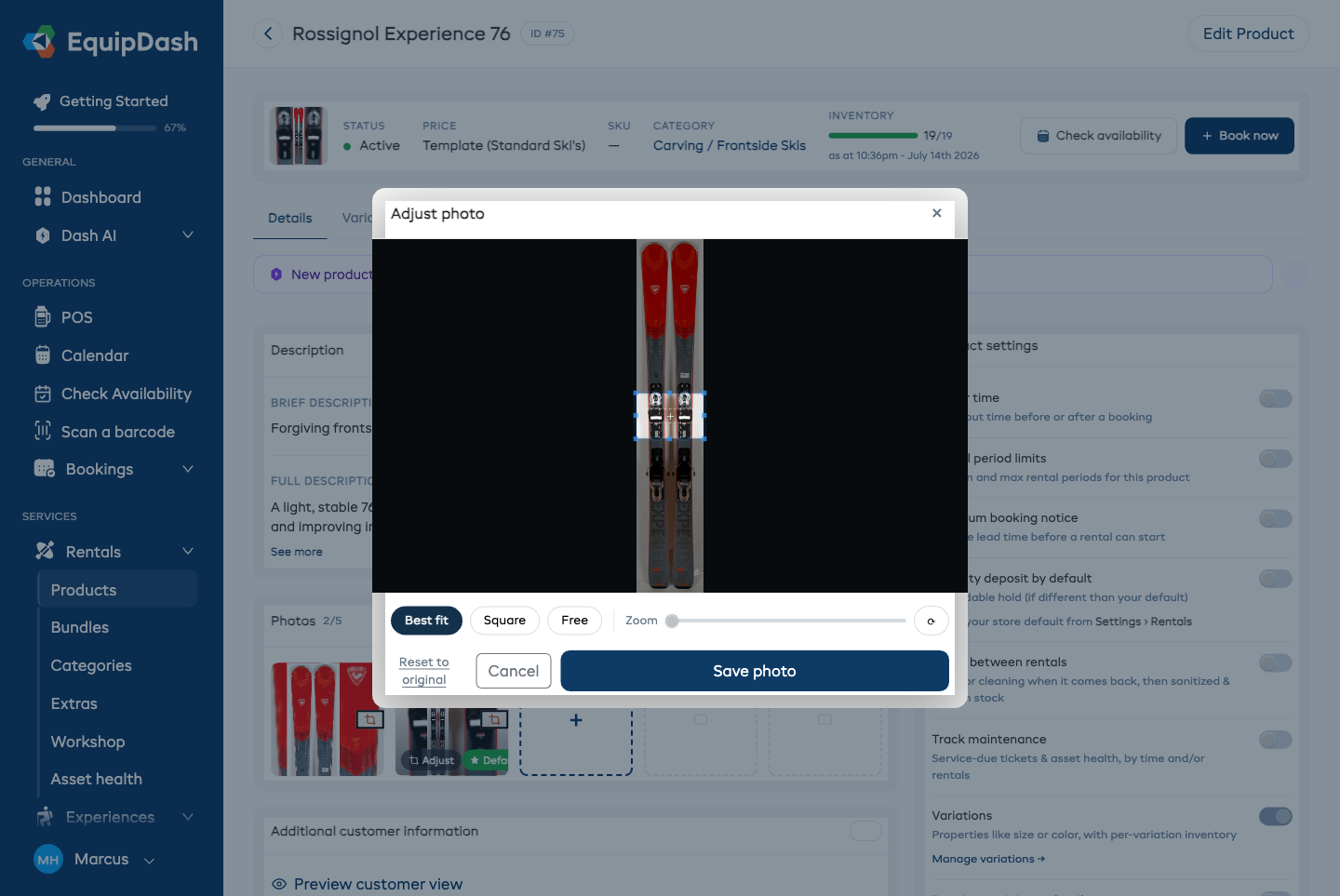This screenshot has width=1340, height=896.
Task: Open Workshop in the Rentals menu
Action: pos(88,742)
